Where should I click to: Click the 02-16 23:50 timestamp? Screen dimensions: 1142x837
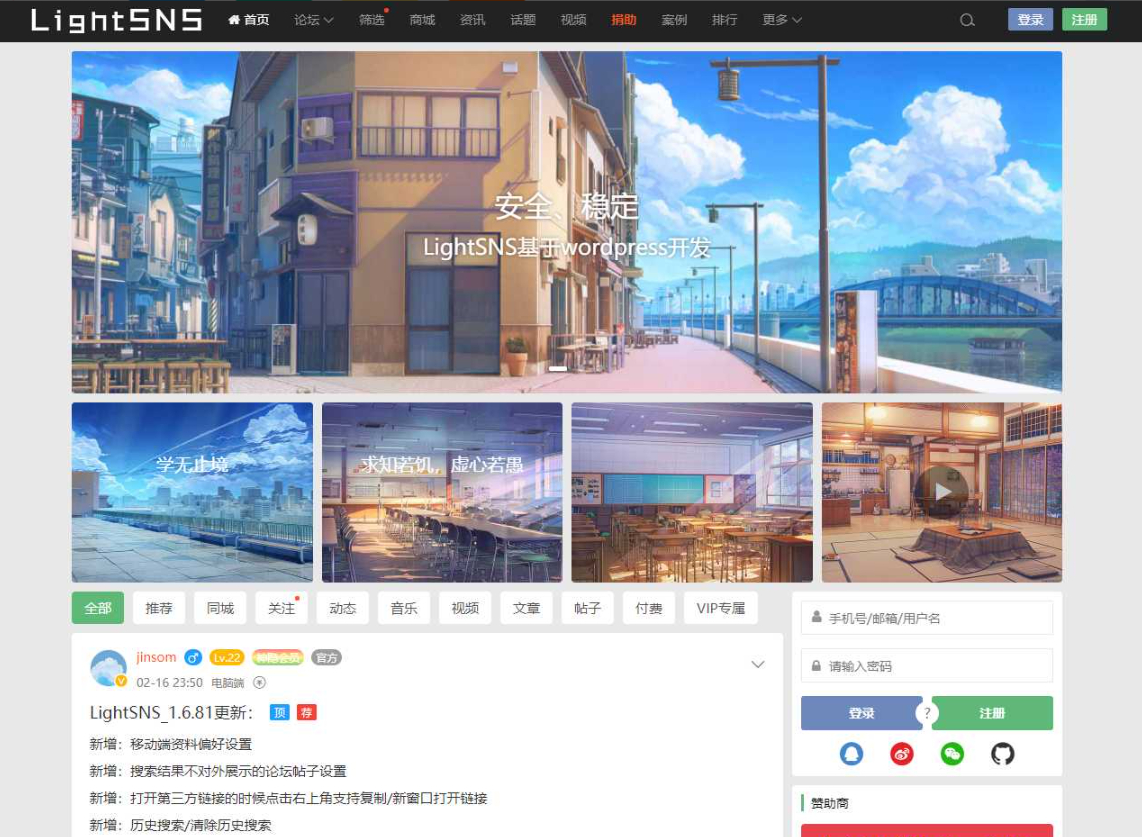169,683
